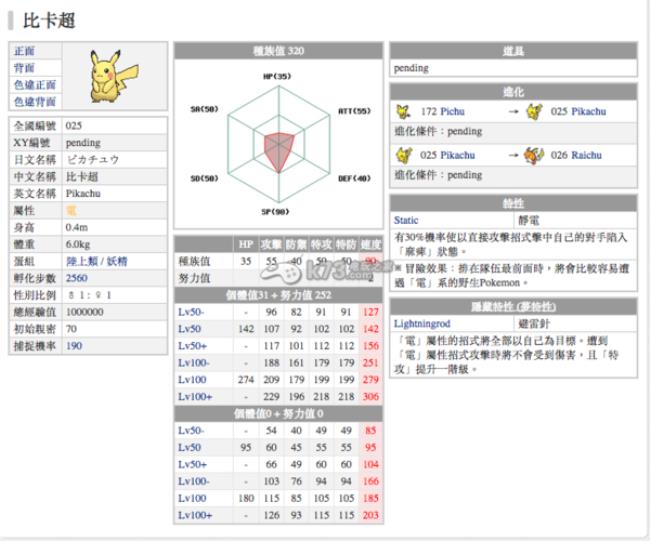Image resolution: width=650 pixels, height=541 pixels.
Task: Click the Lv100- label in the 個體值31 table
Action: (x=194, y=363)
